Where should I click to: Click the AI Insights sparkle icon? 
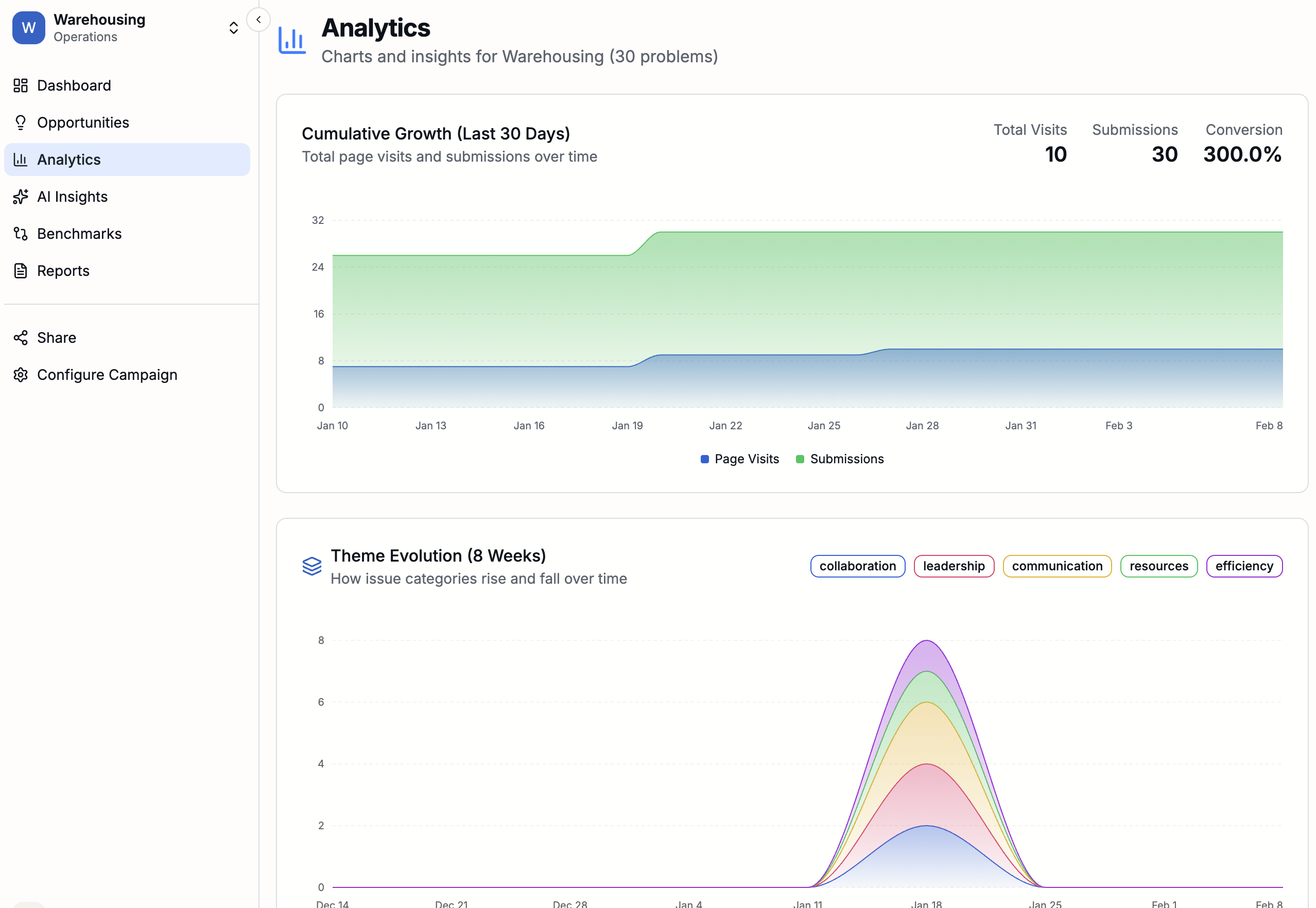(x=21, y=197)
